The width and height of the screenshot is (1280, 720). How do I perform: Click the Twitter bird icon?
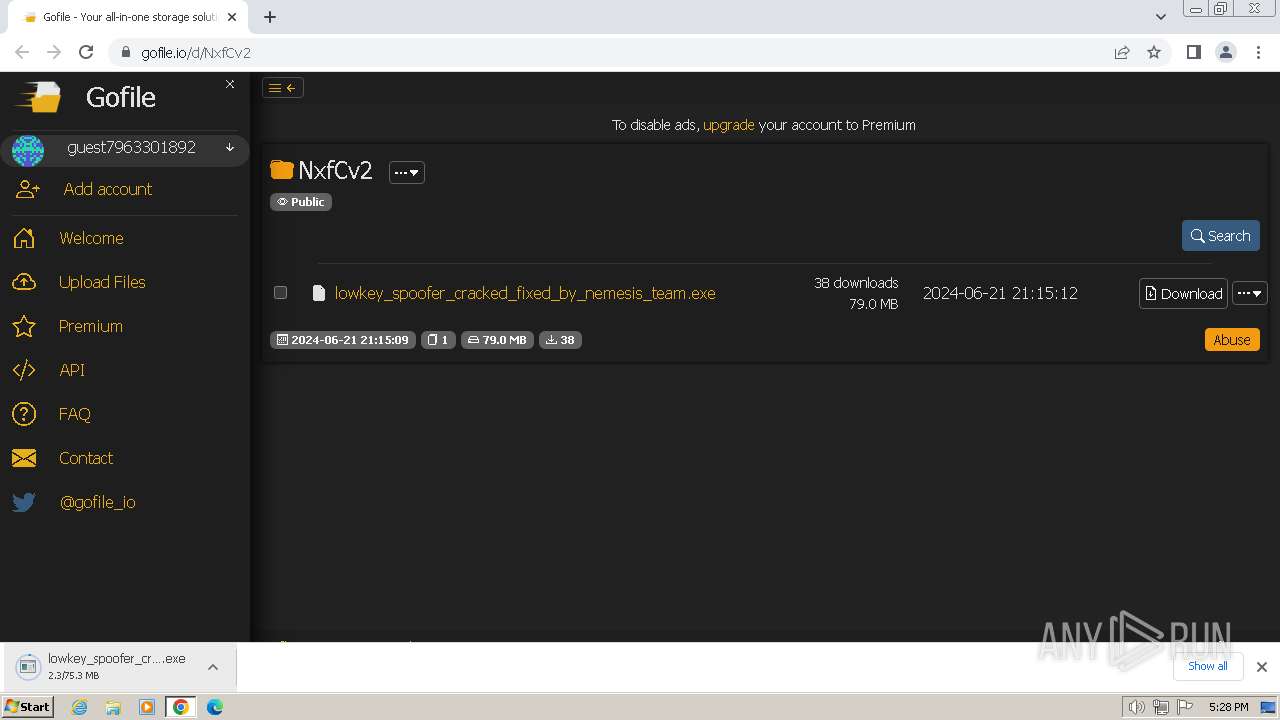coord(24,502)
